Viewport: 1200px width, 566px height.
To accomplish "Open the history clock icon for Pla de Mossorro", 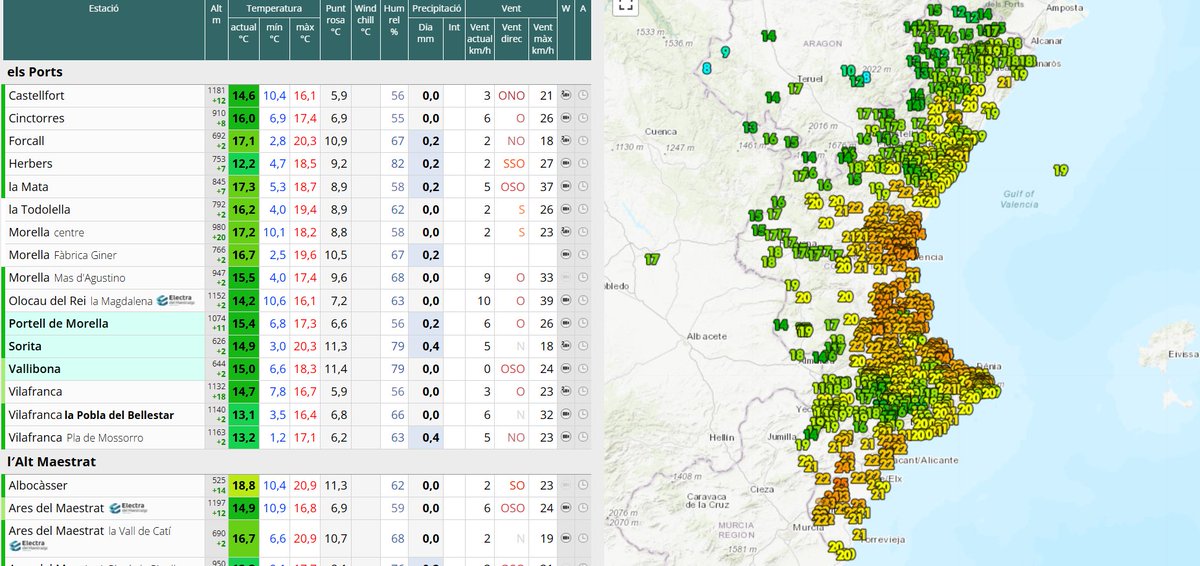I will [x=583, y=438].
